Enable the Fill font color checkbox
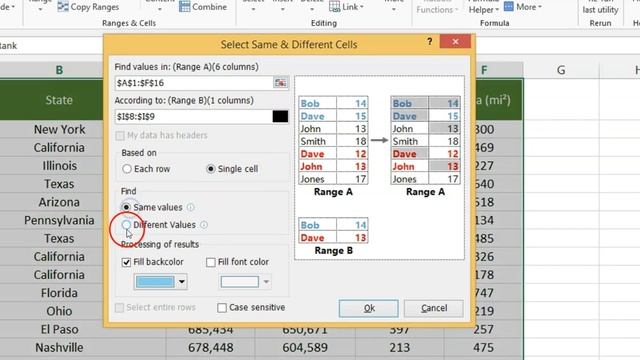 coord(211,262)
